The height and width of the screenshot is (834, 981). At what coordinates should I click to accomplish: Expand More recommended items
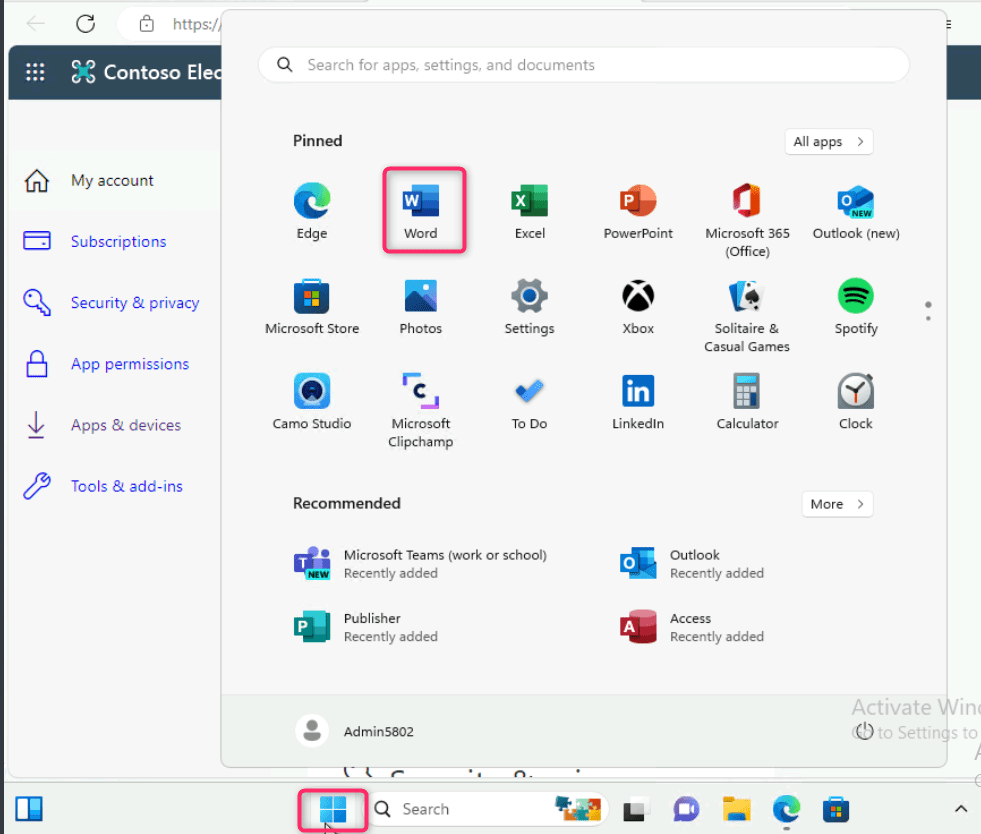[x=837, y=504]
